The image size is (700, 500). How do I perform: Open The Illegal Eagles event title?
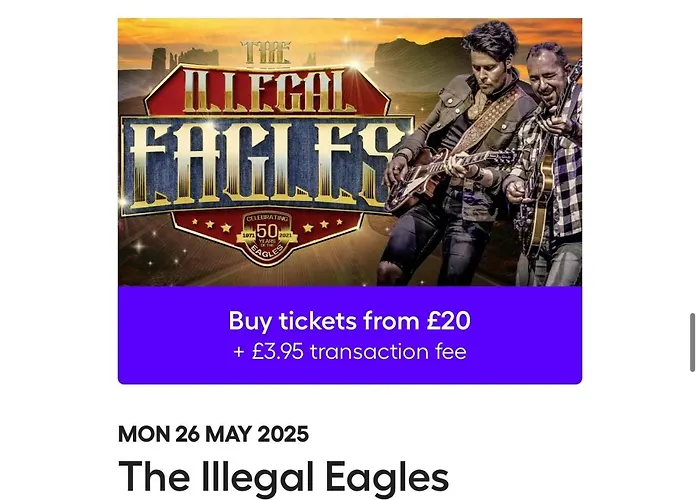283,478
